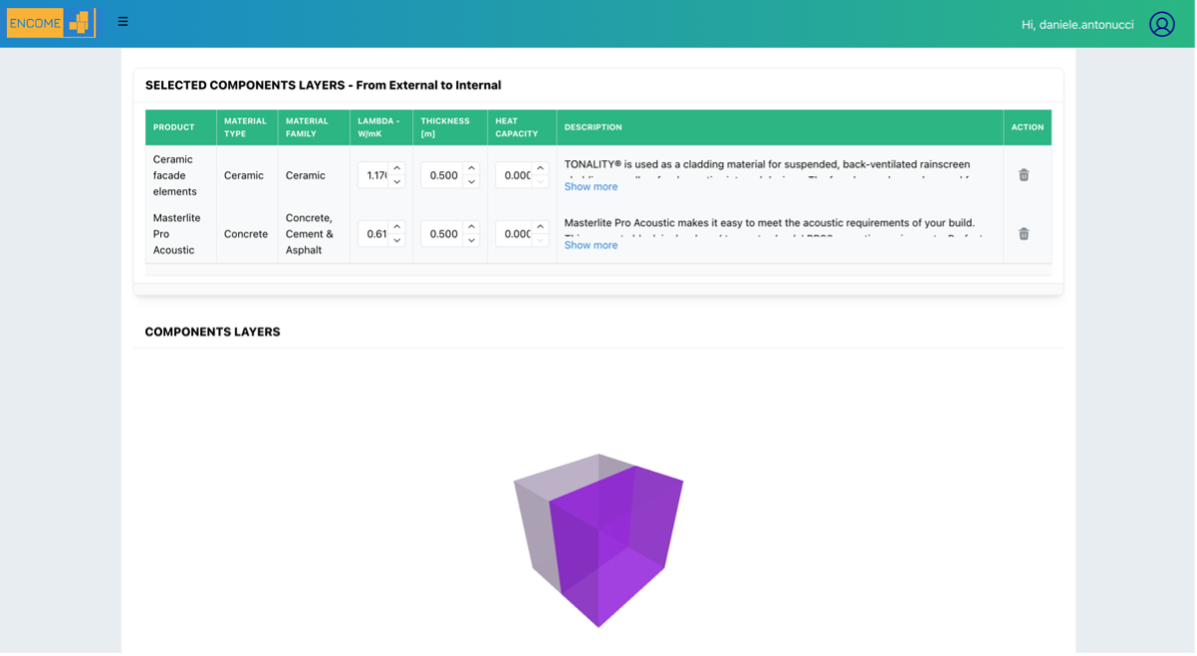Image resolution: width=1197 pixels, height=656 pixels.
Task: Click the Ceramic thickness input field
Action: (x=442, y=176)
